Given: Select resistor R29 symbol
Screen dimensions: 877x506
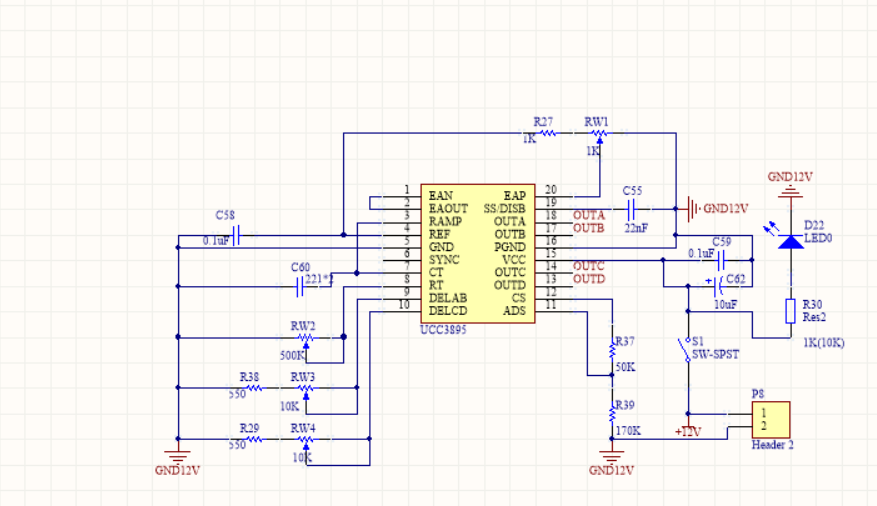Looking at the screenshot, I should point(254,439).
